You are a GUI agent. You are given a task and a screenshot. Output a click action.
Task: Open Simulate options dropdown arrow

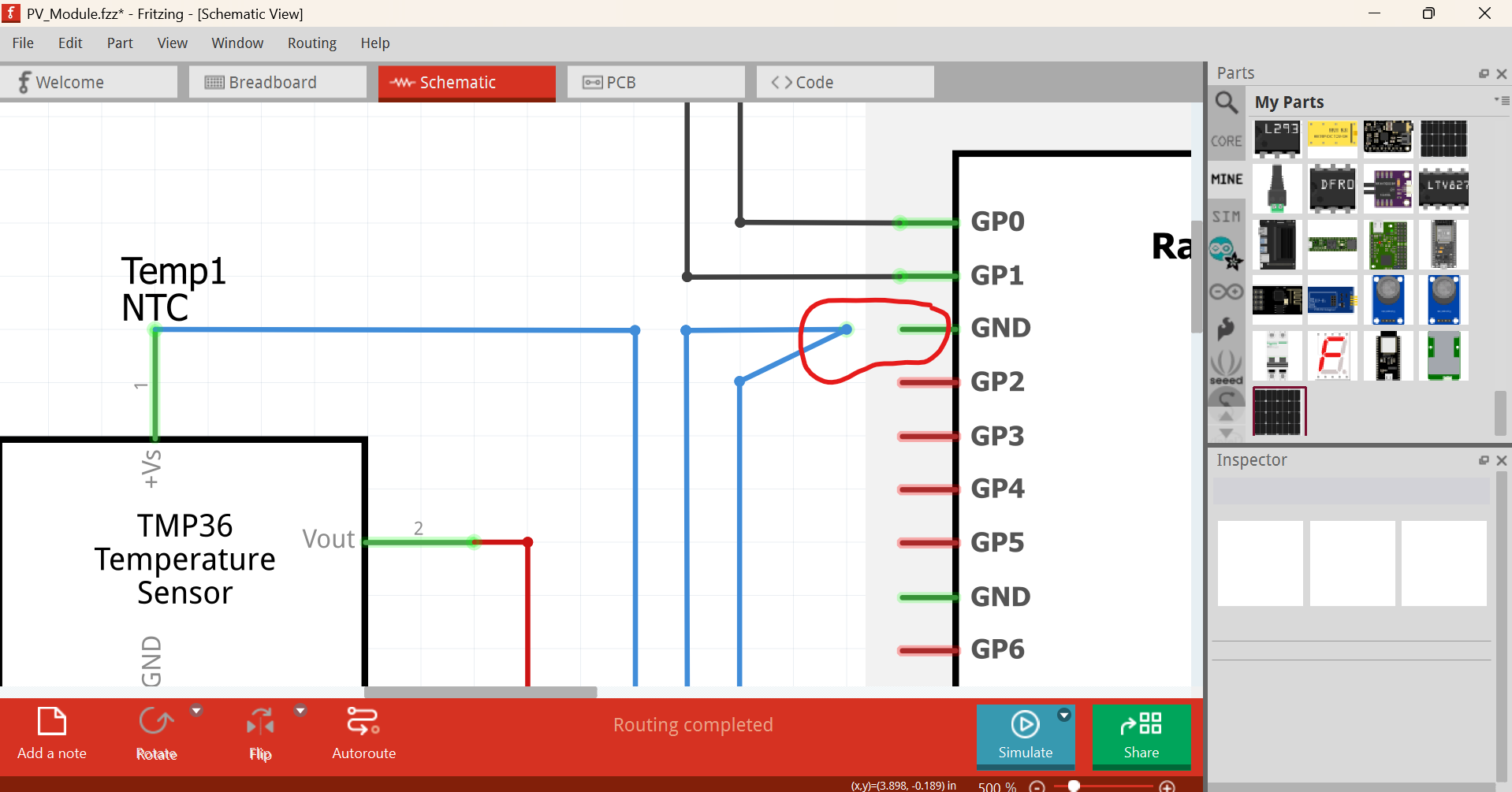[1064, 715]
